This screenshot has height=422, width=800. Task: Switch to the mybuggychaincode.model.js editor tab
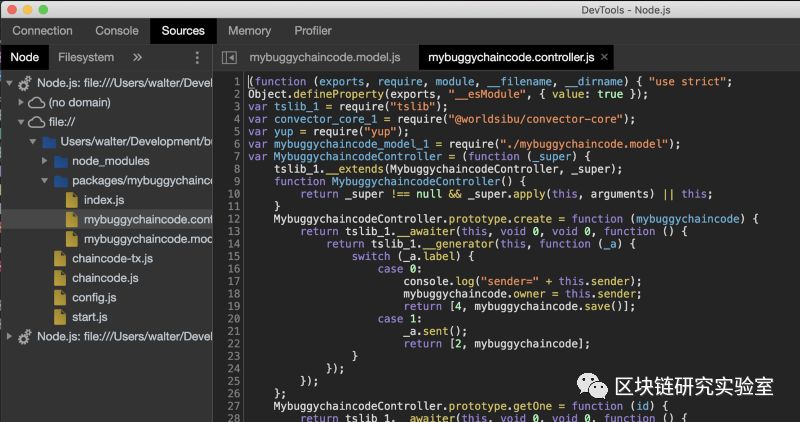pos(324,58)
